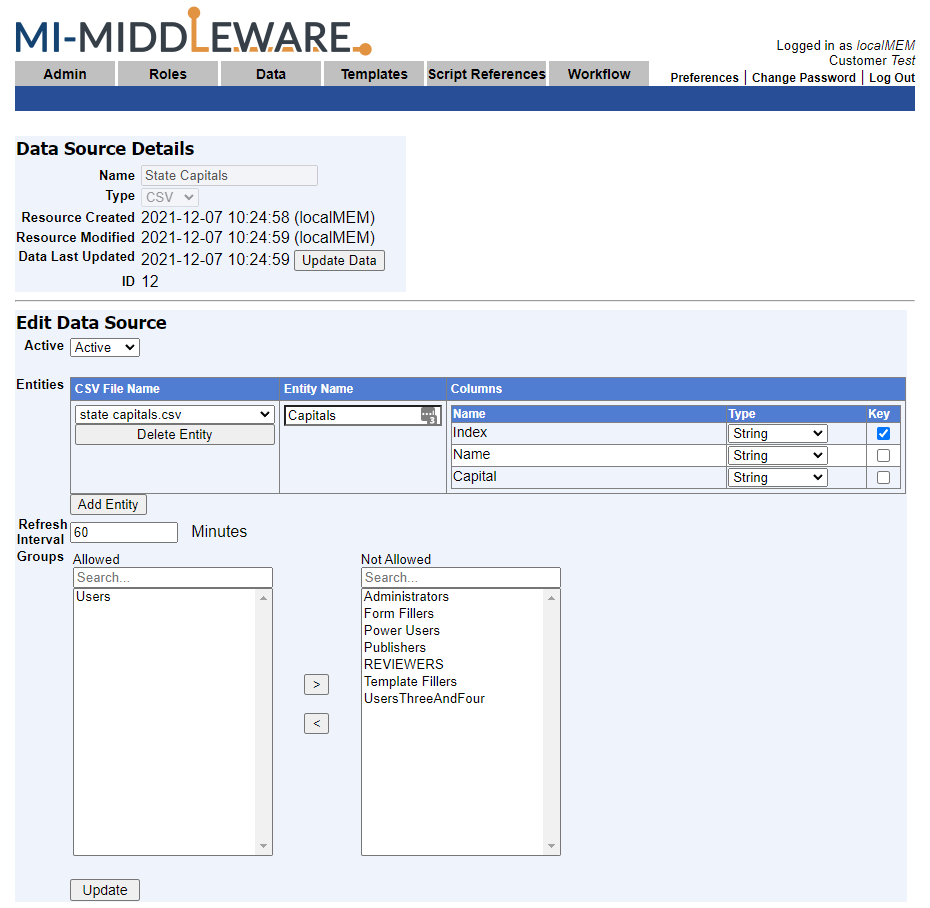Select REVIEWERS in the Not Allowed list
Screen dimensions: 930x908
pos(403,664)
